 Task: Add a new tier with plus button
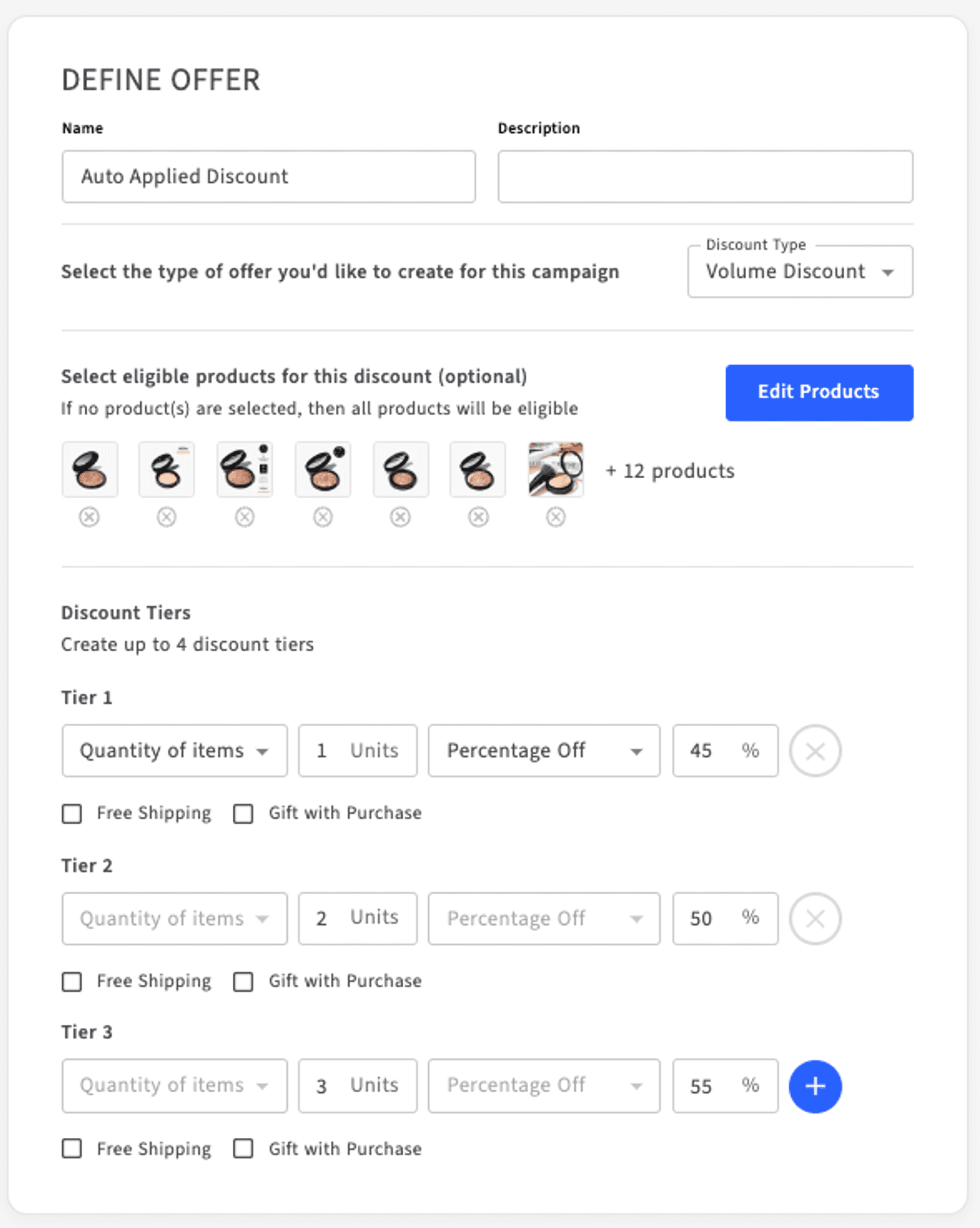click(x=815, y=1085)
